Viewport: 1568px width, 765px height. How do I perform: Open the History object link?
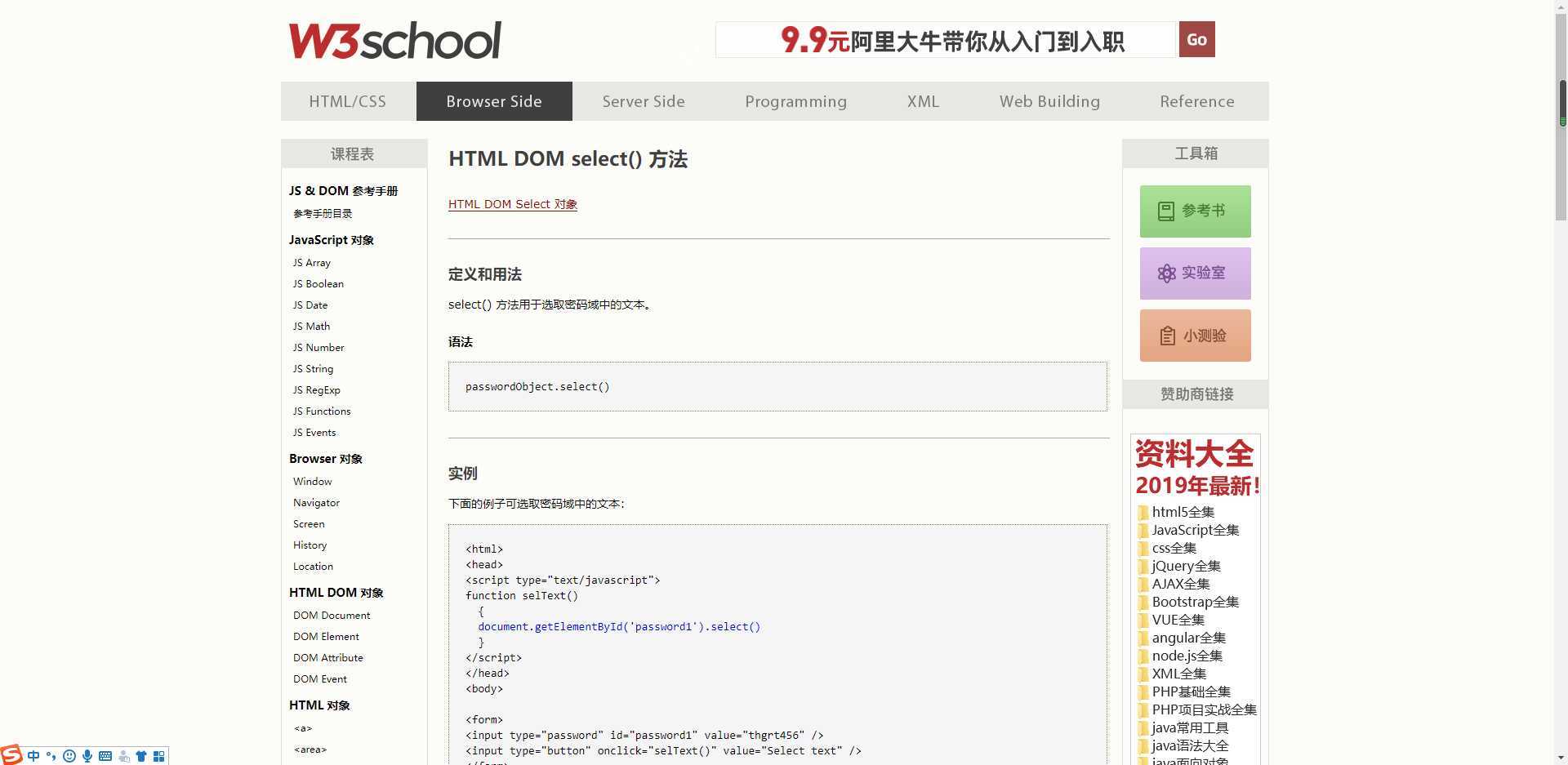coord(310,545)
